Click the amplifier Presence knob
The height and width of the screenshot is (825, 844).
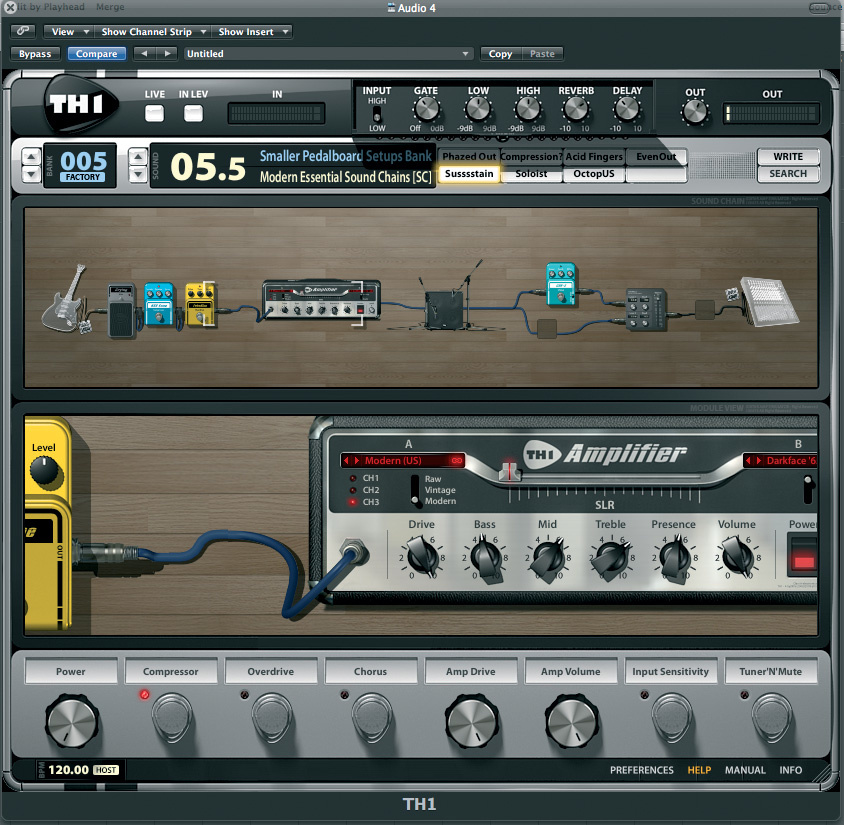point(674,557)
